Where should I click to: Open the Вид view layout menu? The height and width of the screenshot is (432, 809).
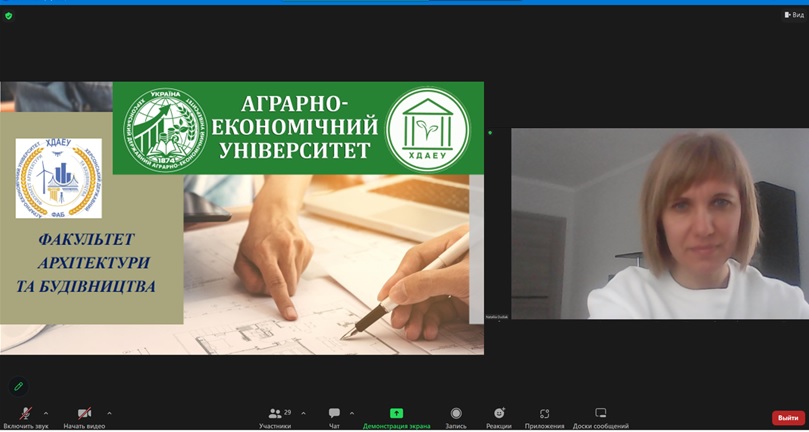click(x=794, y=15)
